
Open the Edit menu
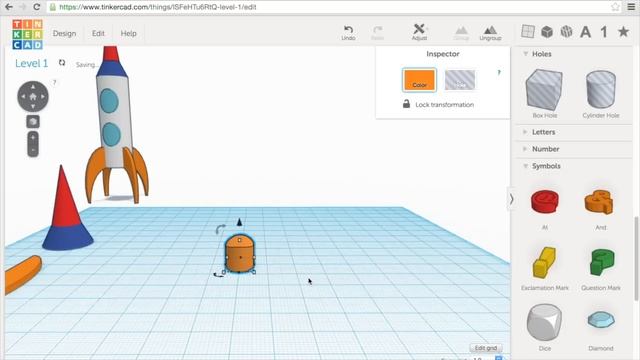[98, 33]
